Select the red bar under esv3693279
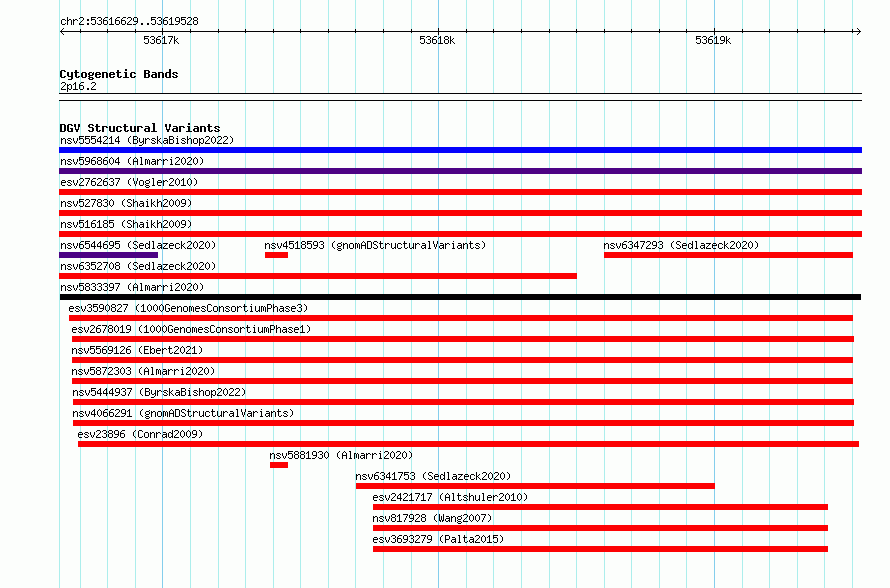 pyautogui.click(x=601, y=549)
